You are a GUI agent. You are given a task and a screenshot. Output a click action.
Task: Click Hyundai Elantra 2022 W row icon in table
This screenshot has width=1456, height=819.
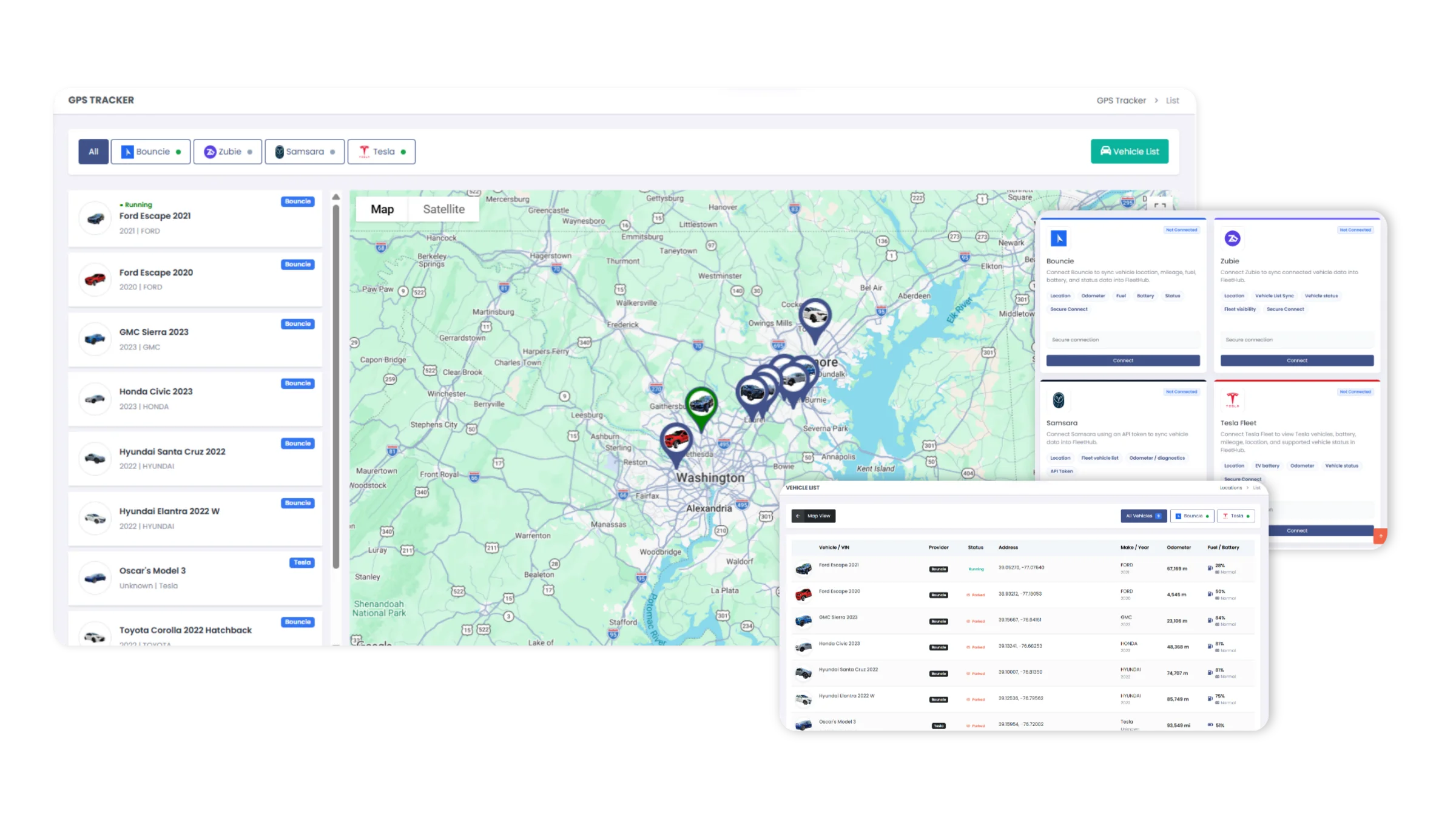point(803,699)
